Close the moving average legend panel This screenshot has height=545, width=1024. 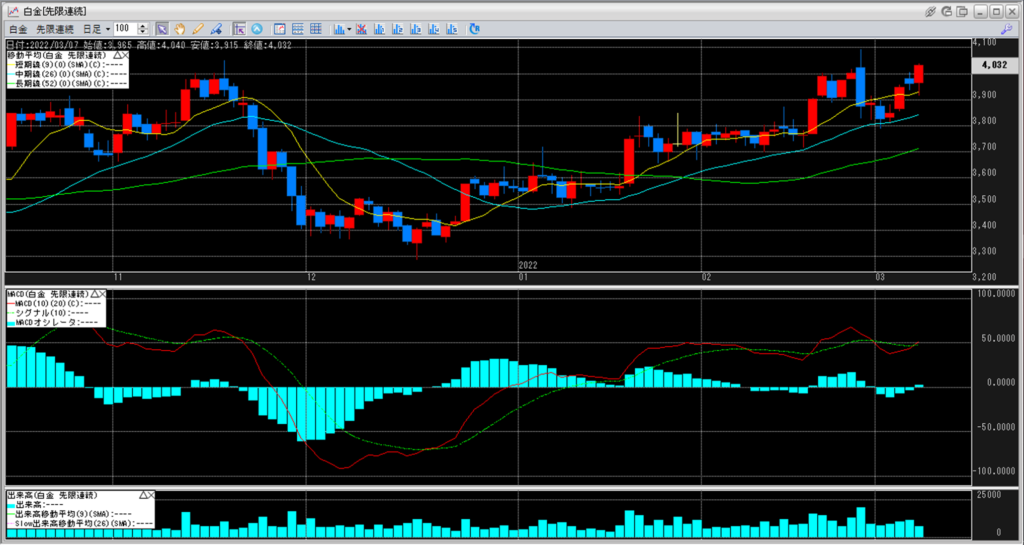tap(125, 54)
